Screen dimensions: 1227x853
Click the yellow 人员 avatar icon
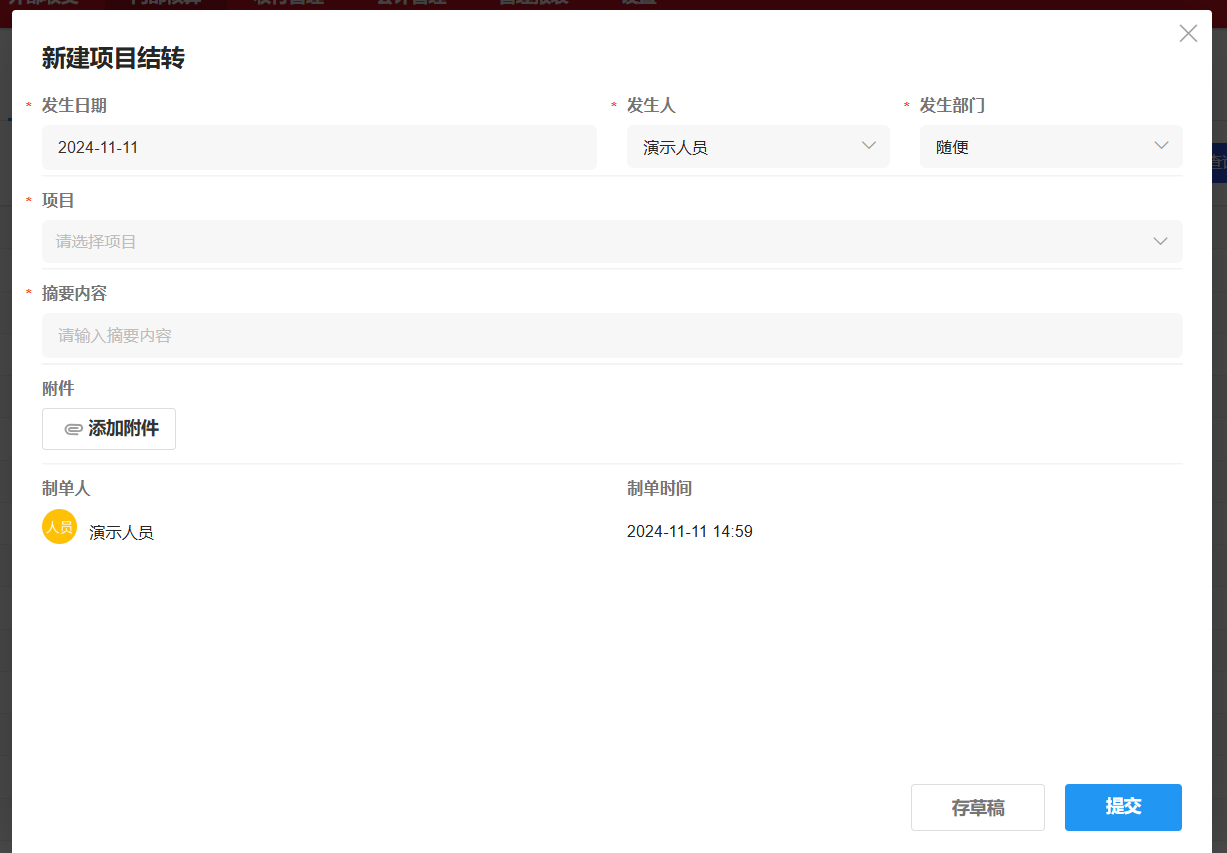[59, 527]
